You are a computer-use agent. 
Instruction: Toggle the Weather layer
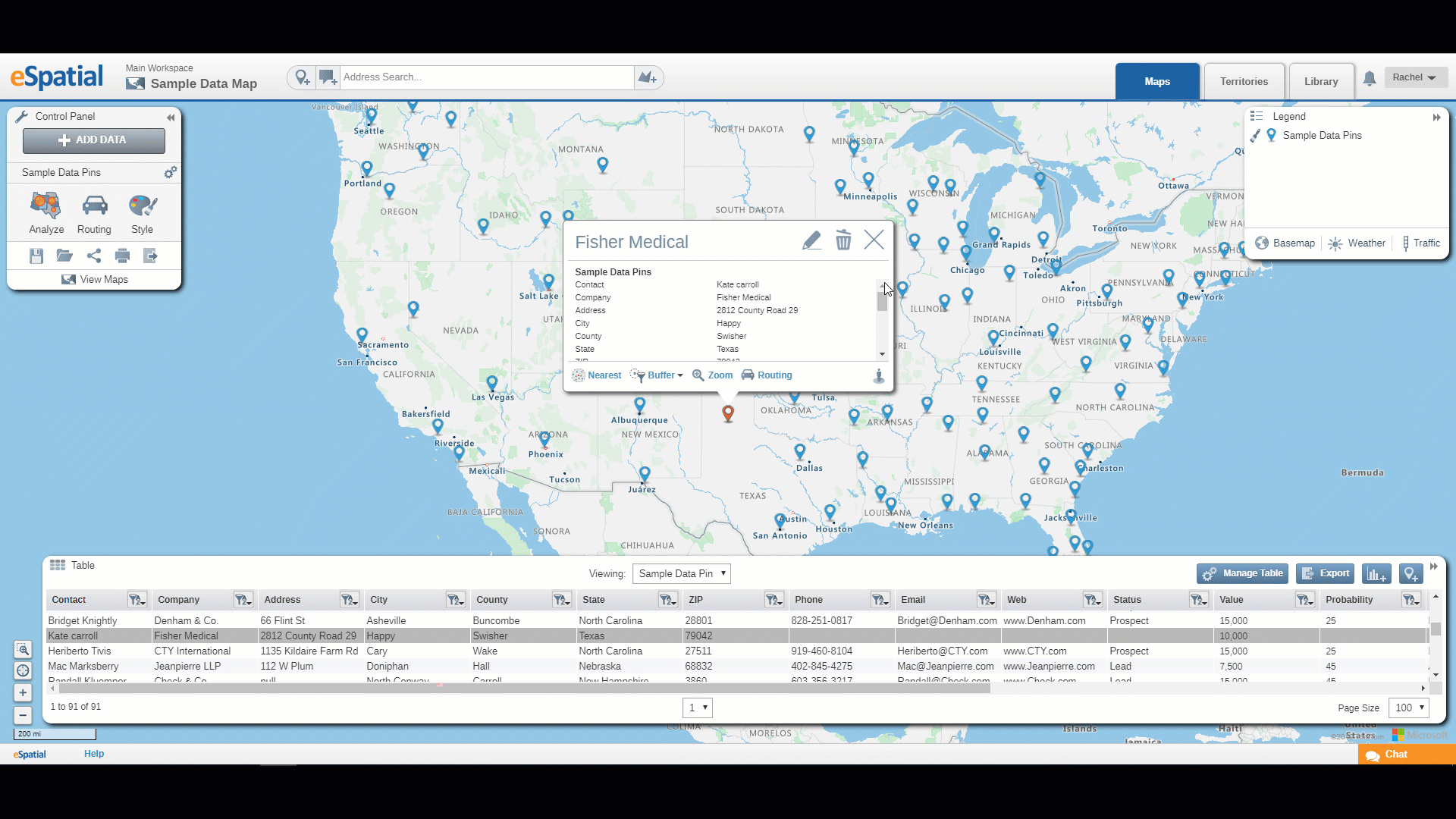(x=1356, y=243)
